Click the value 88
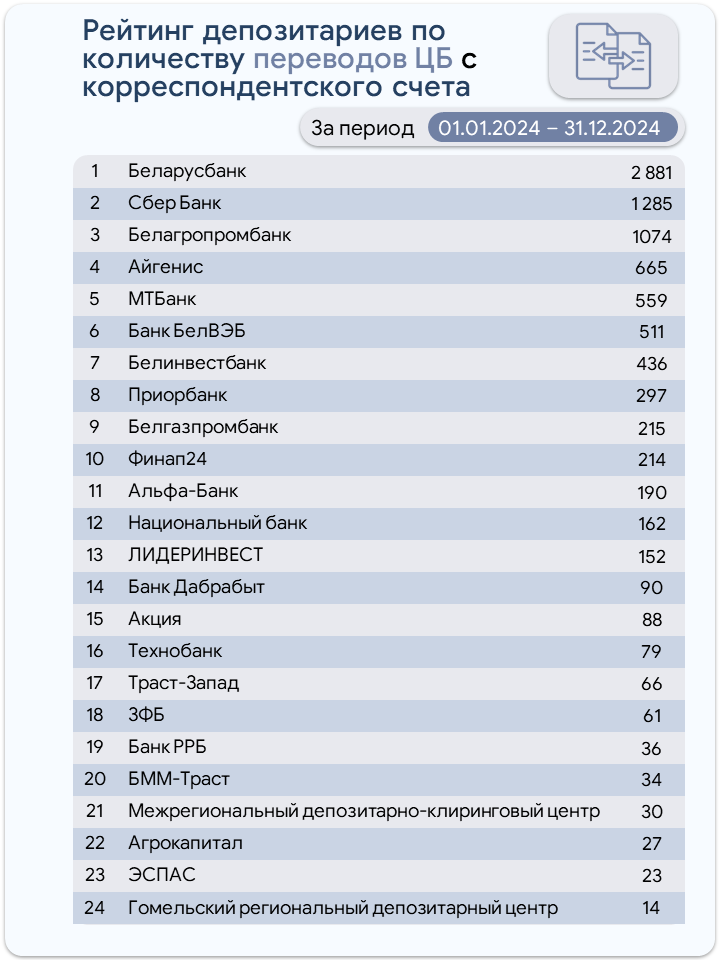The height and width of the screenshot is (960, 720). coord(651,620)
